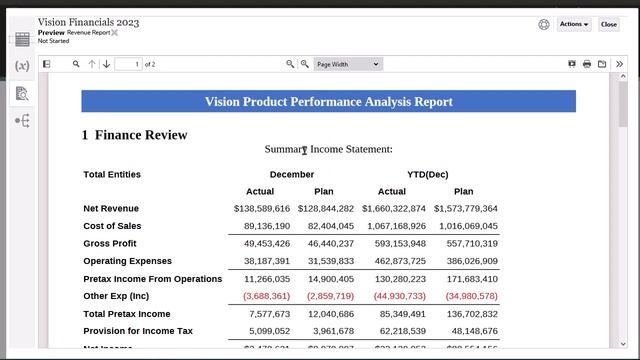Click the Vision Product Performance Analysis Report banner
This screenshot has width=640, height=360.
[329, 101]
